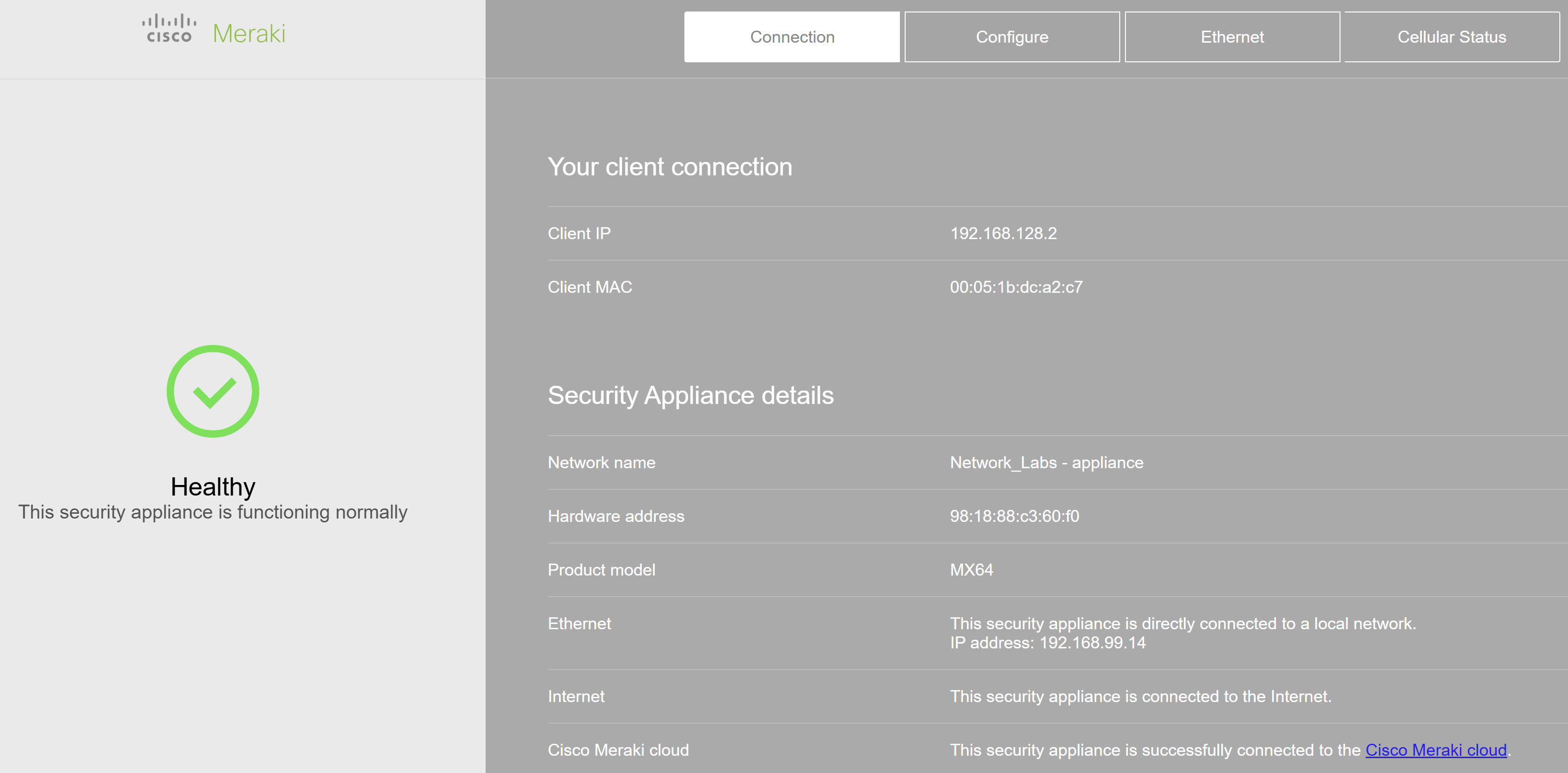
Task: Click the Meraki brand name
Action: (249, 34)
